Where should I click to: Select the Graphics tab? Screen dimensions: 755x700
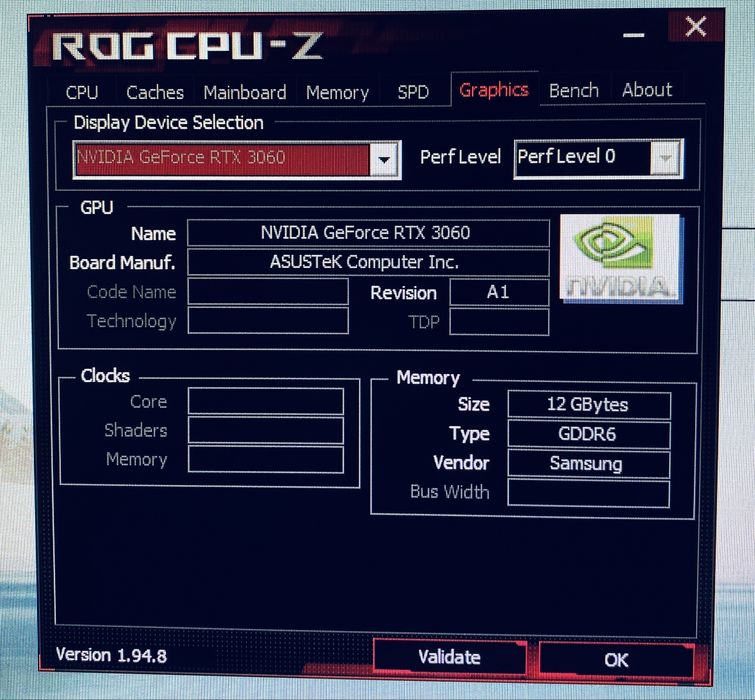click(x=494, y=90)
